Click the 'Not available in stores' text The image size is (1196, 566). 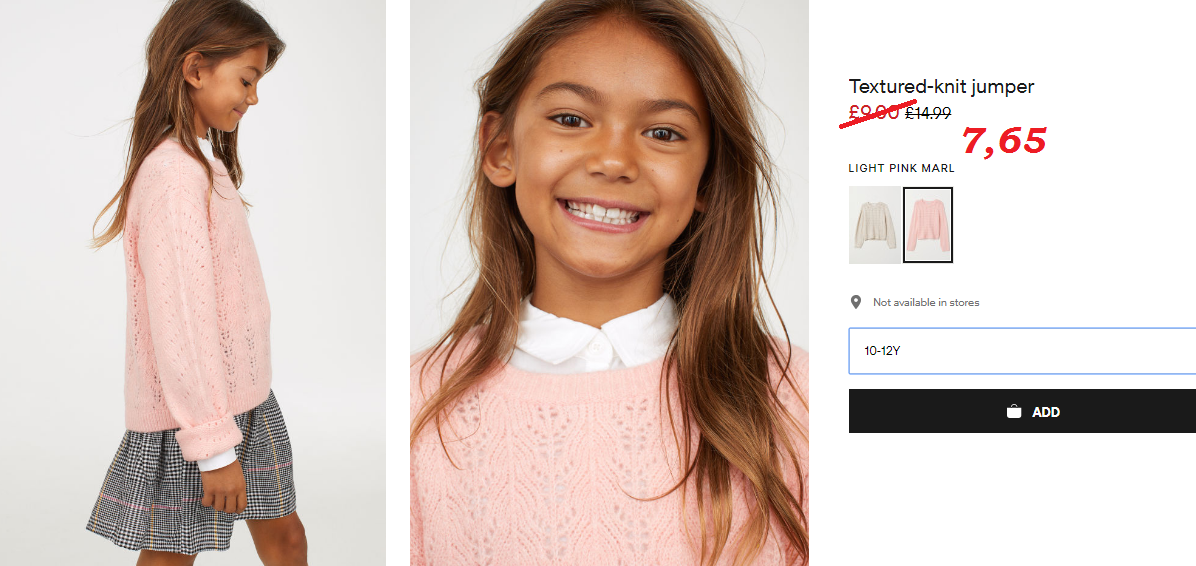tap(926, 303)
